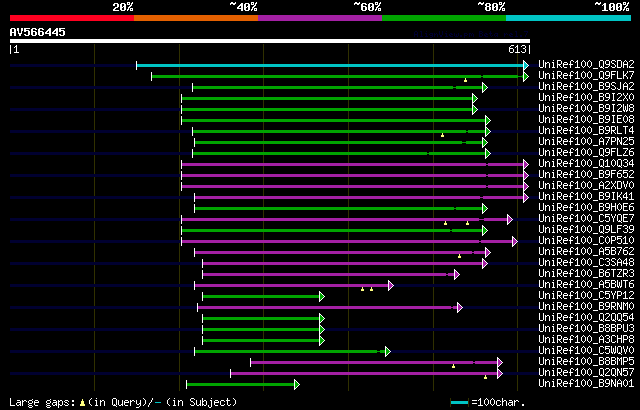Click the orange ~40% identity legend segment
The width and height of the screenshot is (640, 410).
coord(196,18)
